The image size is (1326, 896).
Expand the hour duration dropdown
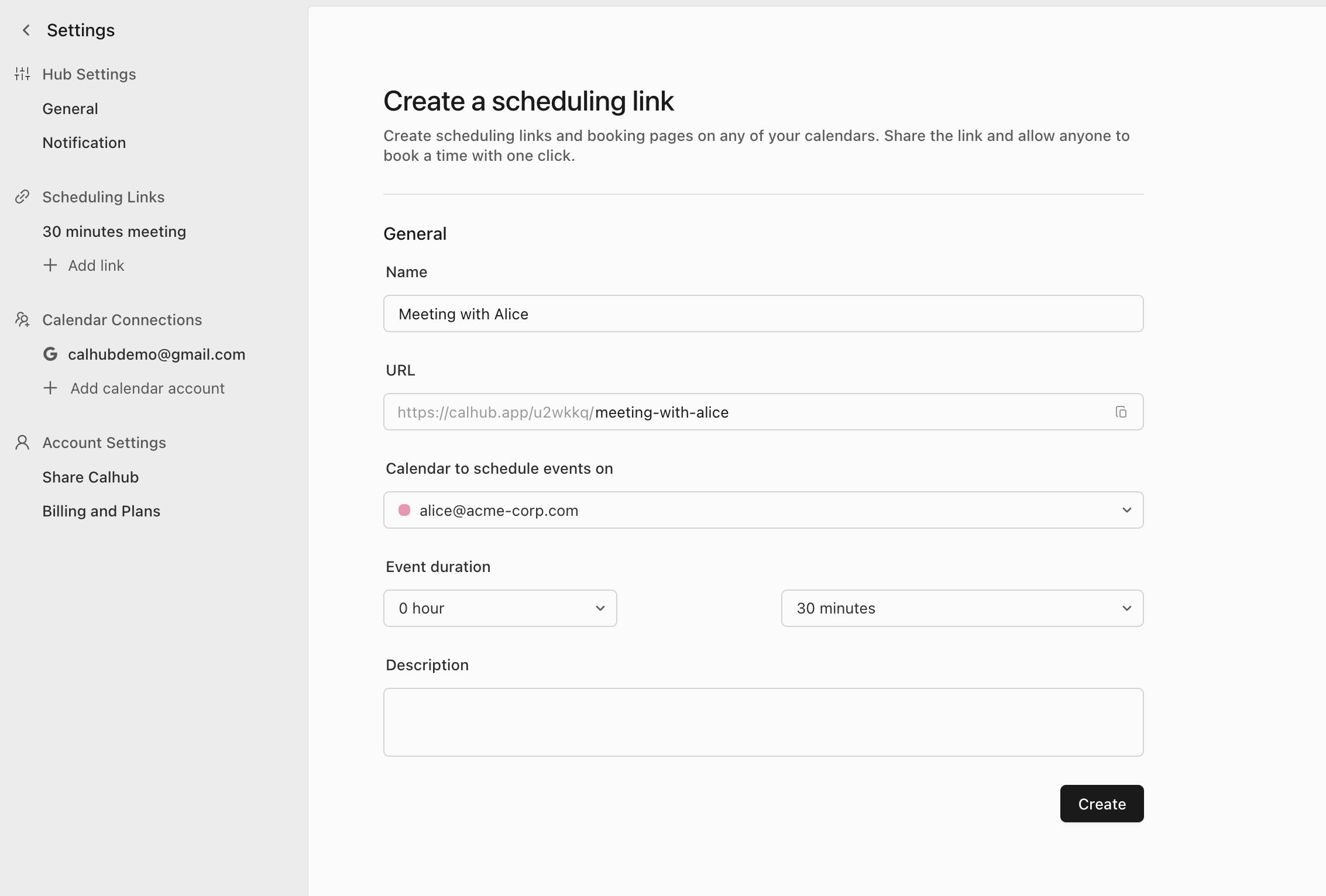click(500, 608)
